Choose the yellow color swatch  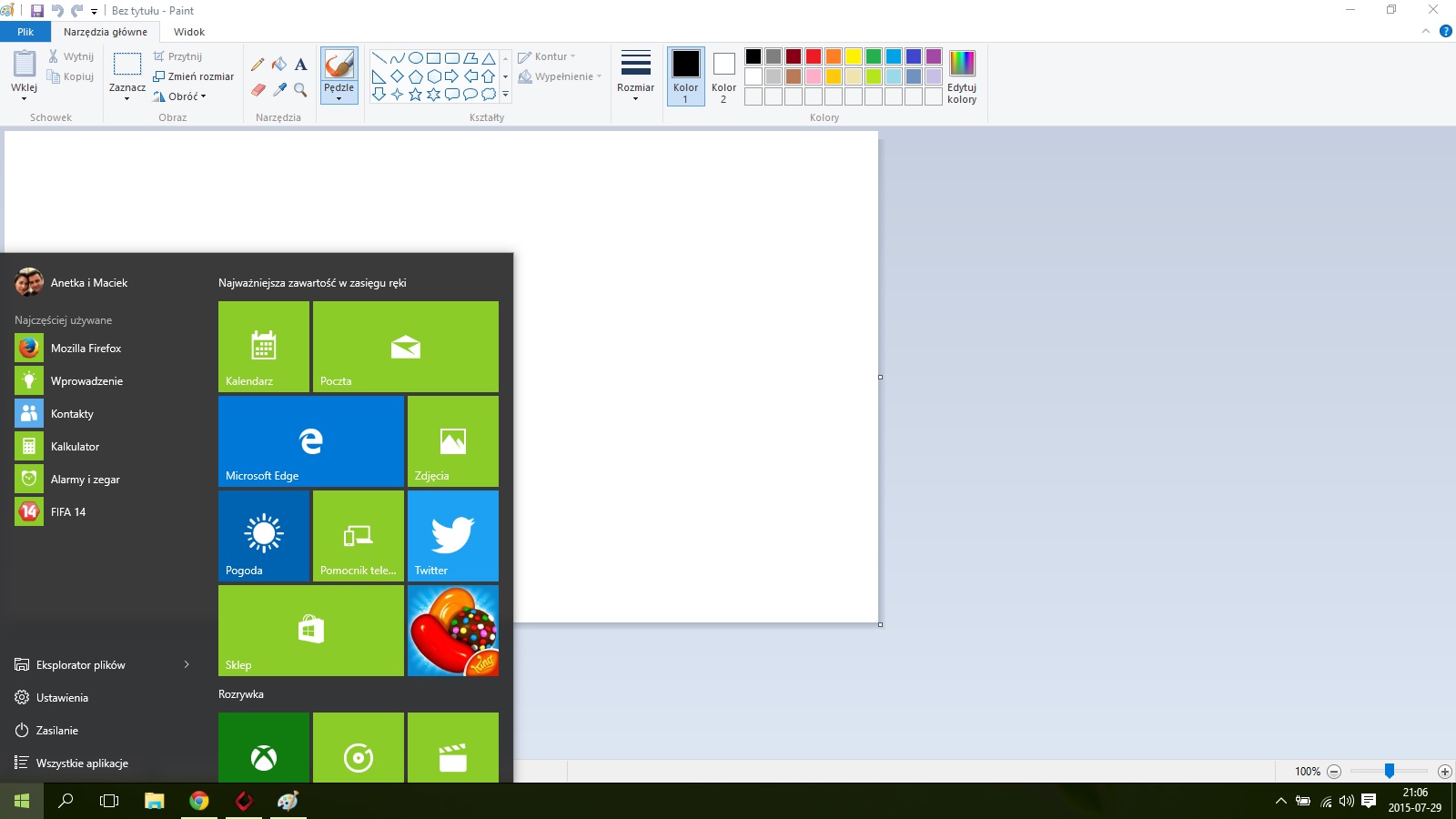[854, 56]
